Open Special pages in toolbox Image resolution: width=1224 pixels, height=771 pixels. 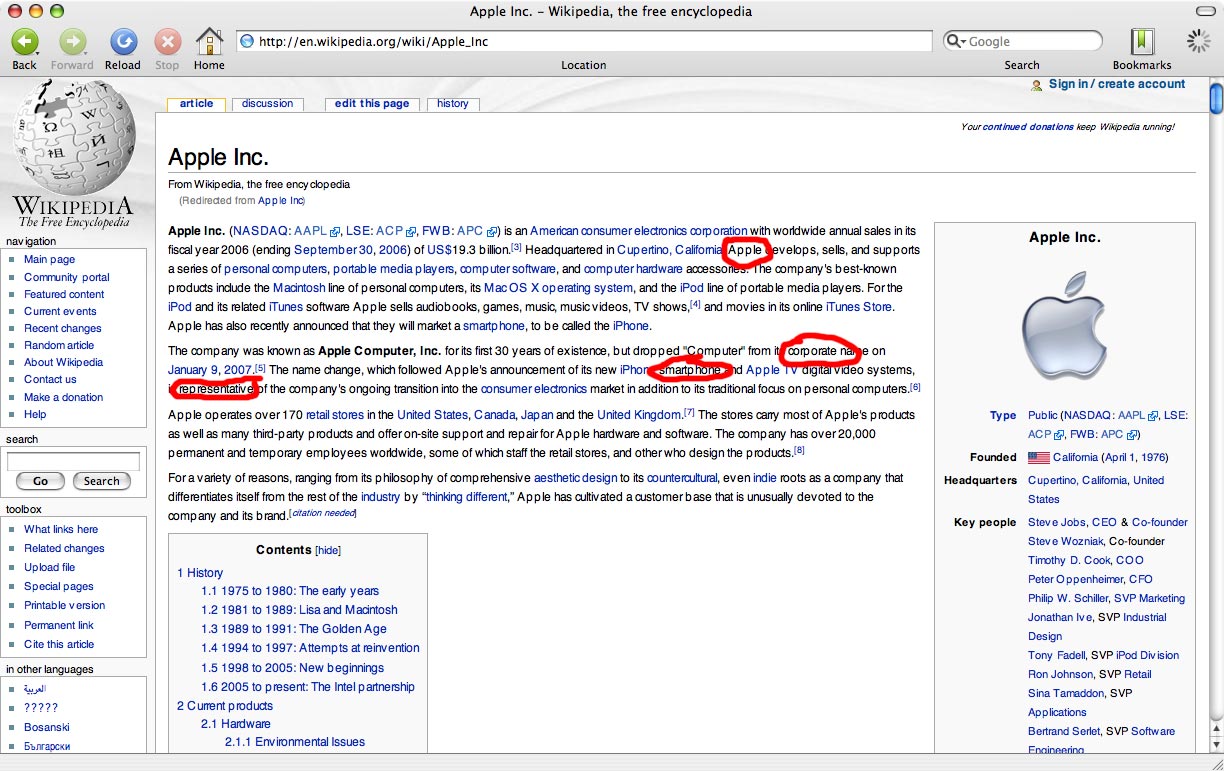point(59,586)
